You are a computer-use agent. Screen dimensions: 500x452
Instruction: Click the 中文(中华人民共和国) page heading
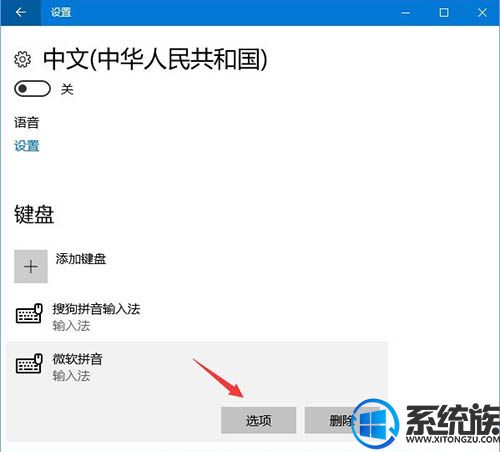point(155,59)
